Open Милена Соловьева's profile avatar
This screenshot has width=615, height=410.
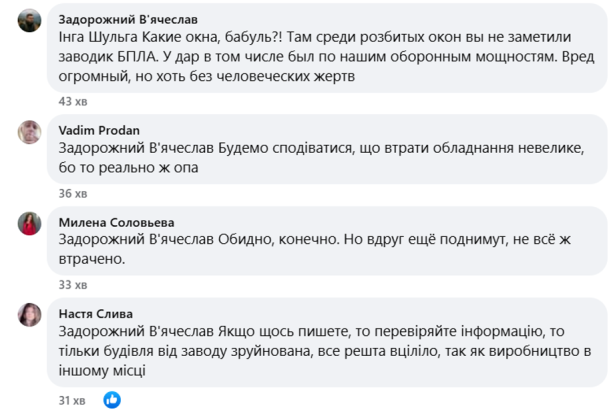[29, 224]
